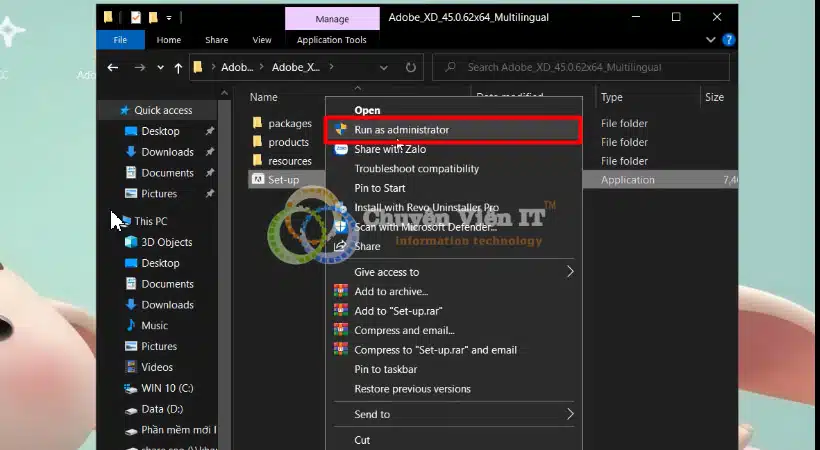Choose Cut in the context menu
This screenshot has height=450, width=820.
[454, 440]
